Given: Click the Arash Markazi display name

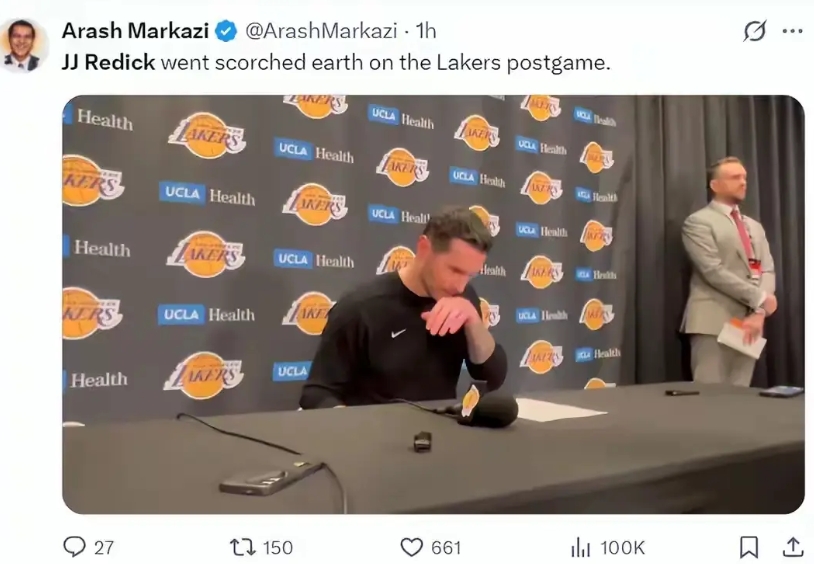Looking at the screenshot, I should tap(135, 31).
